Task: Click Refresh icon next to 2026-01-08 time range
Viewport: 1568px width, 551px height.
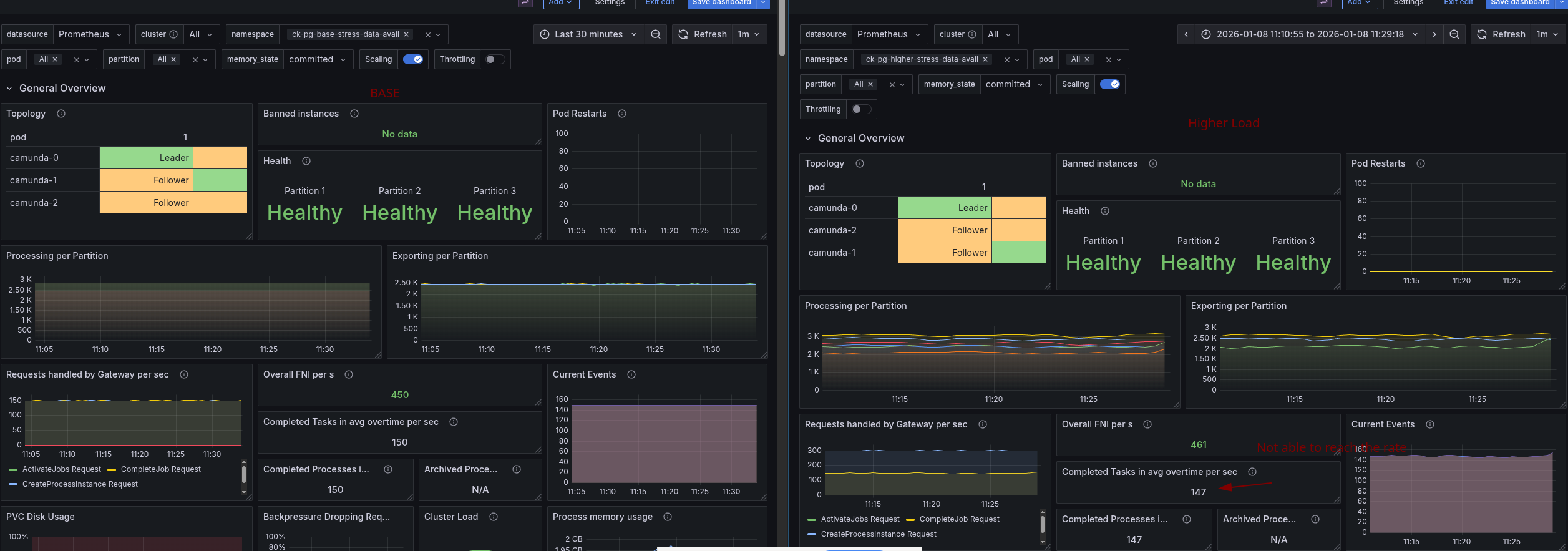Action: 1501,34
